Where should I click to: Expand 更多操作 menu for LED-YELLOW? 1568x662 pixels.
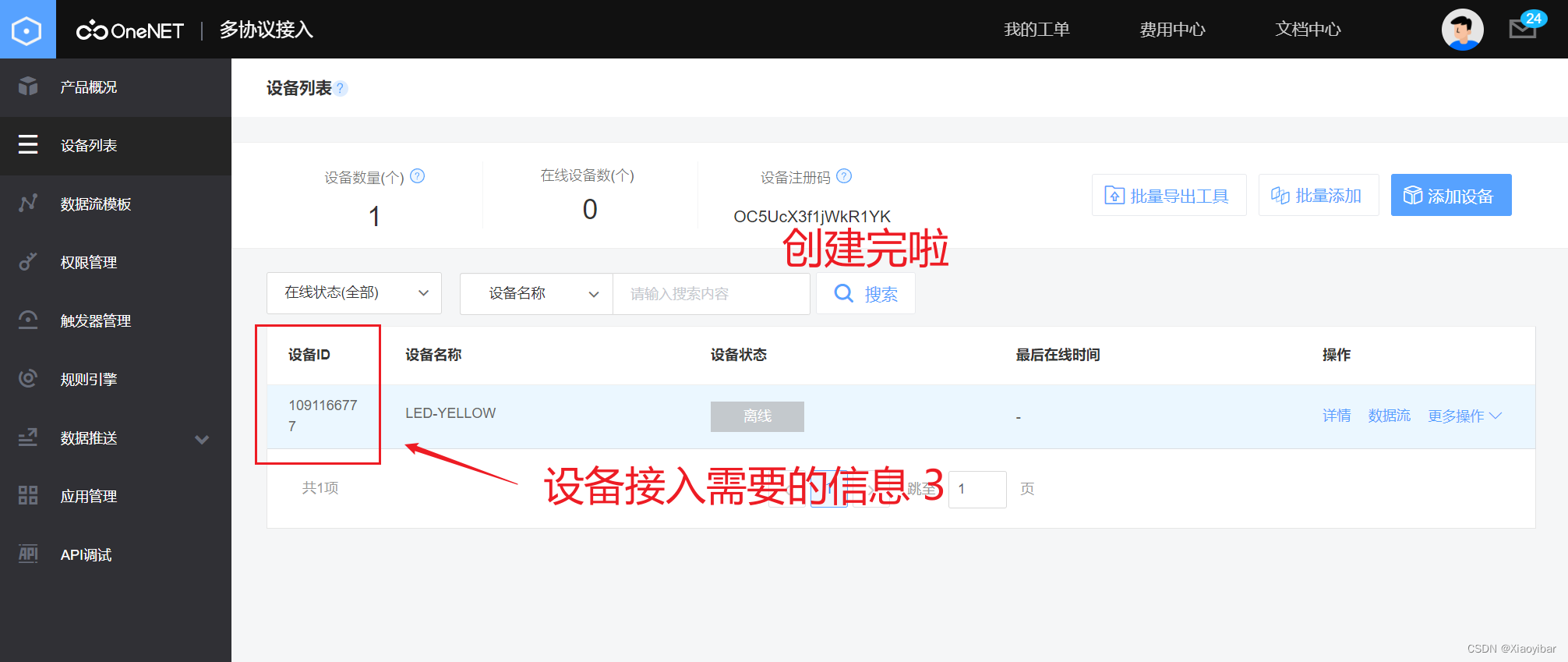point(1464,416)
